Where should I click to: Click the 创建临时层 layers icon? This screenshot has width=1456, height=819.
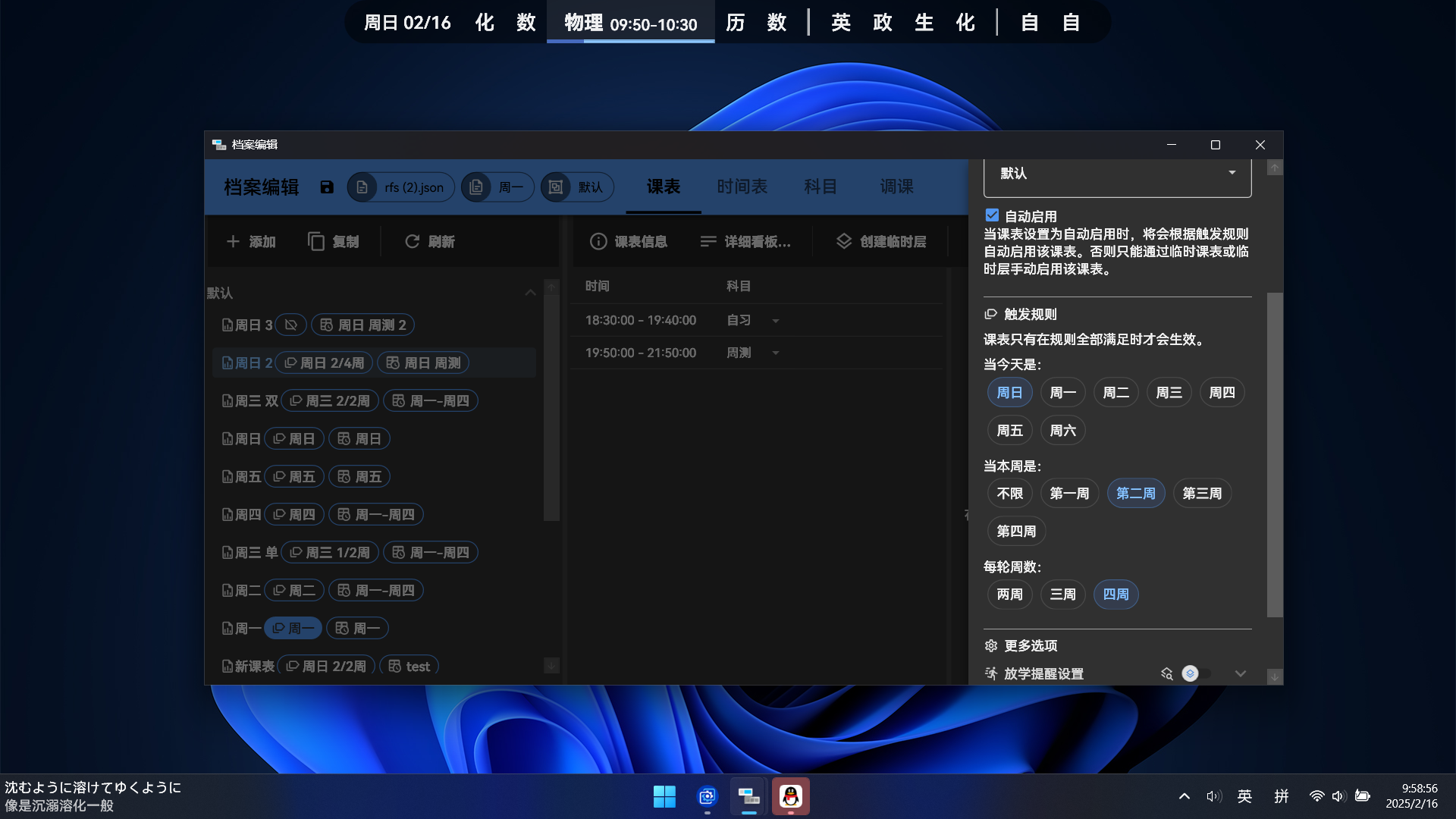842,241
